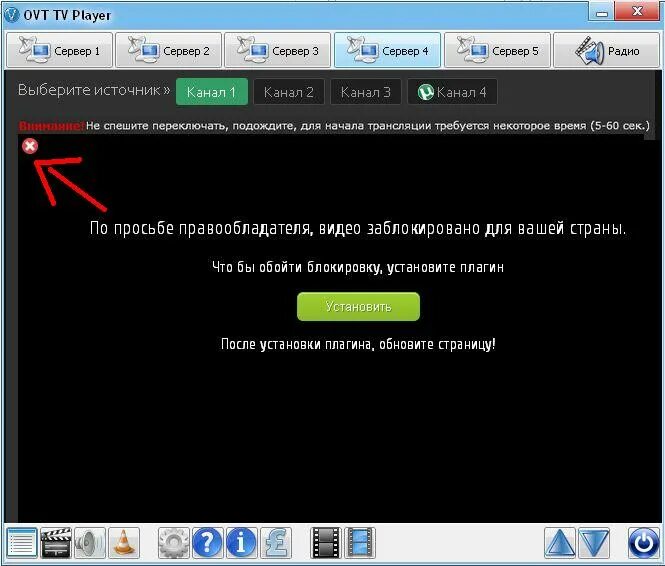Click the blue power button icon
The height and width of the screenshot is (566, 665).
click(643, 542)
